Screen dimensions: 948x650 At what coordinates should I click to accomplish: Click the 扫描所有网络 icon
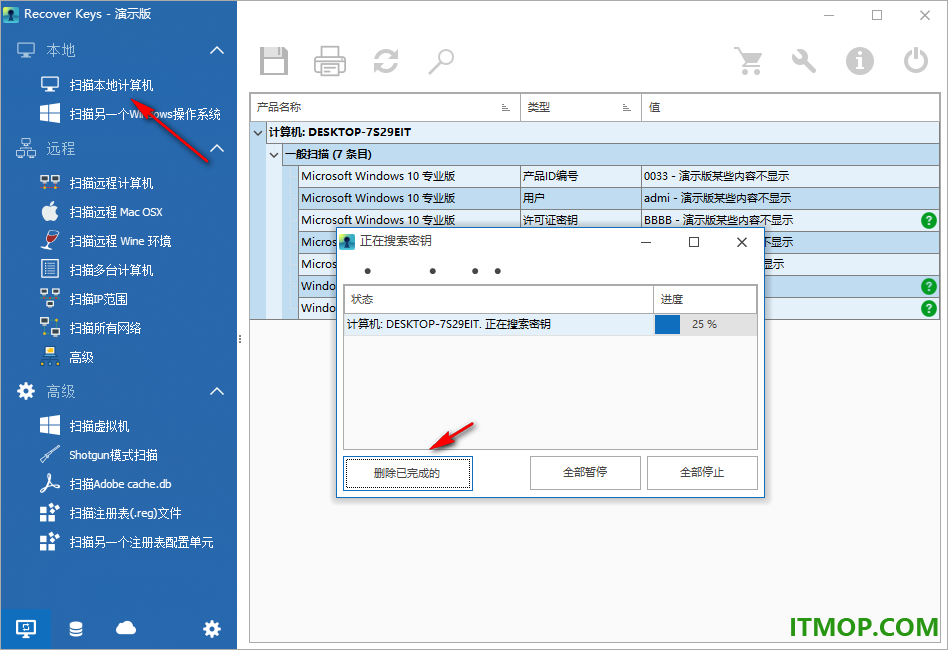[50, 327]
